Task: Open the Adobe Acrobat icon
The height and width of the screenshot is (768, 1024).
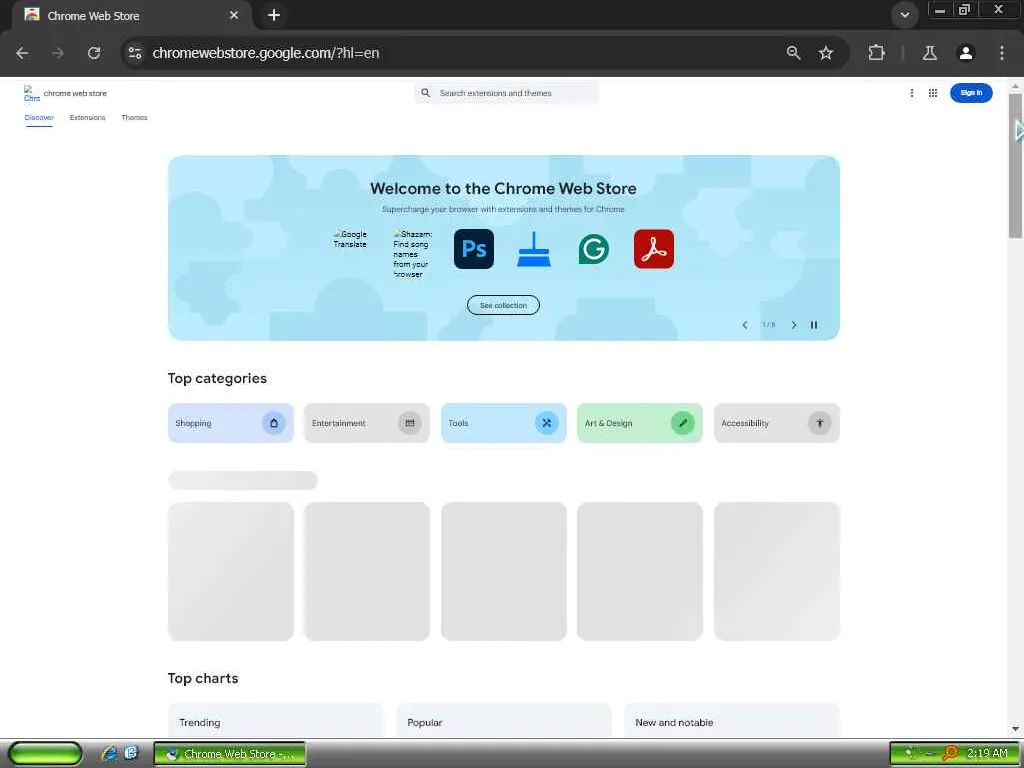Action: 654,249
